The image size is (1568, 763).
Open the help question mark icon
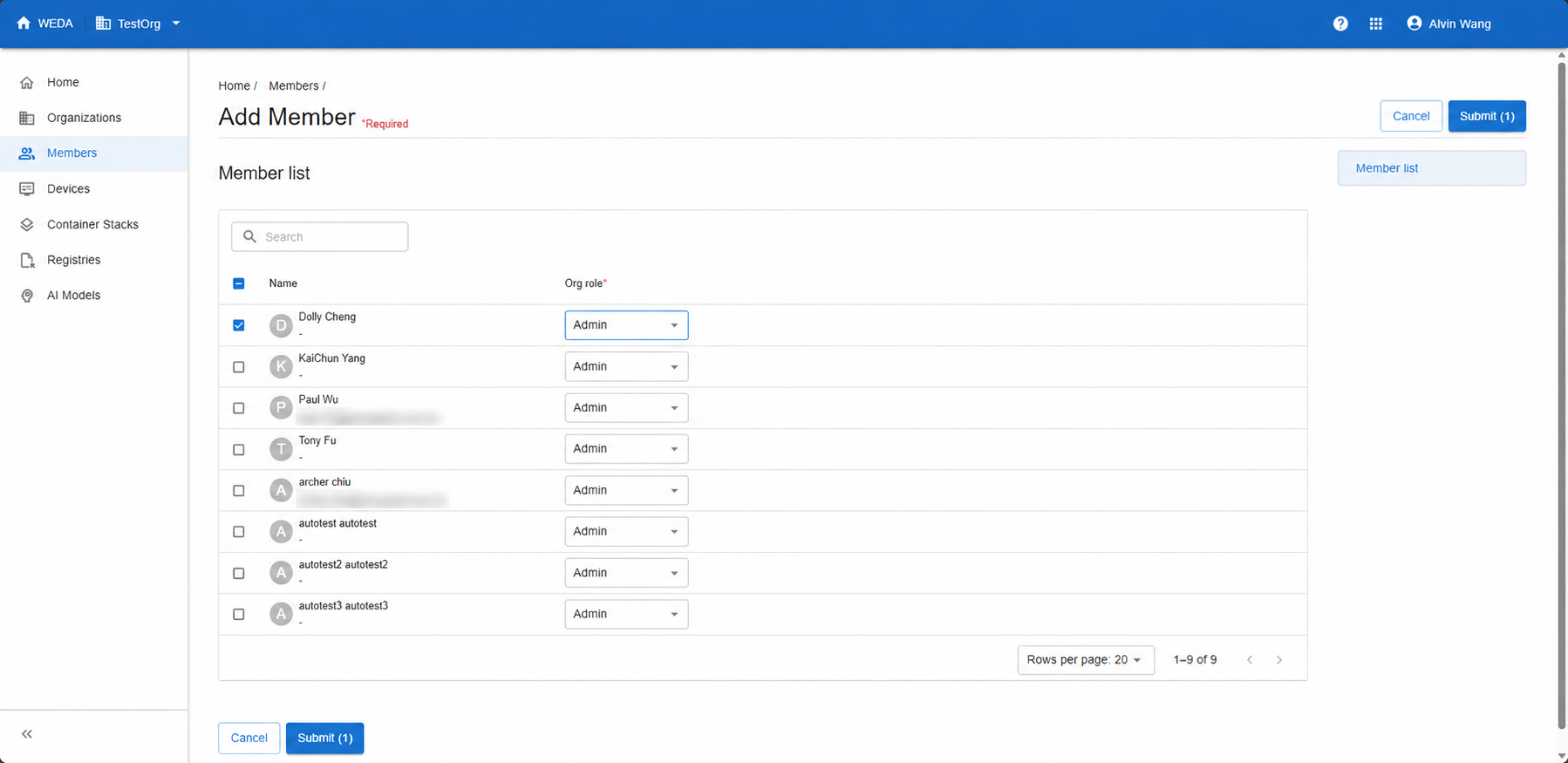[1340, 24]
